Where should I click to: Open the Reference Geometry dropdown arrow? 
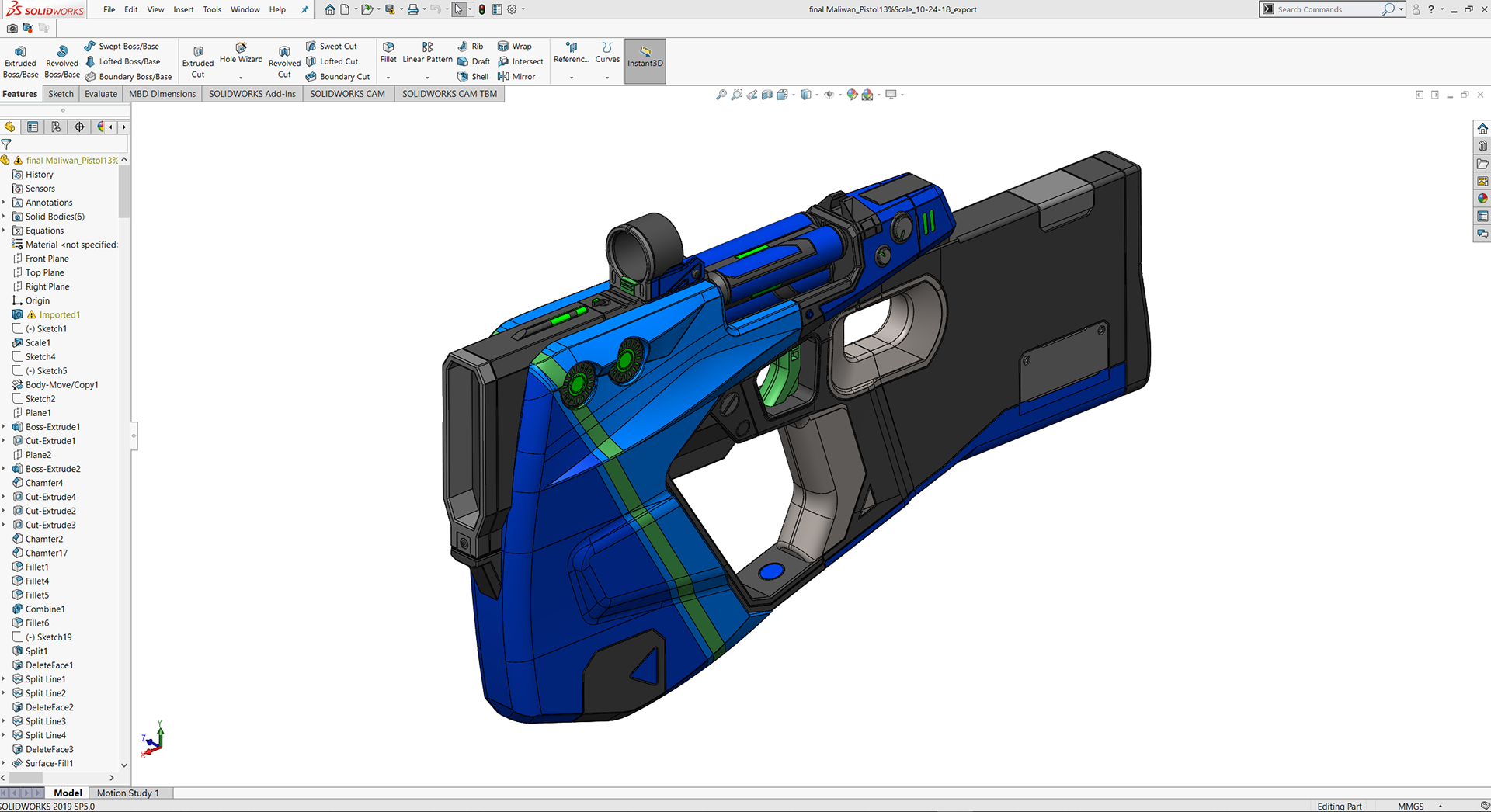[x=572, y=78]
